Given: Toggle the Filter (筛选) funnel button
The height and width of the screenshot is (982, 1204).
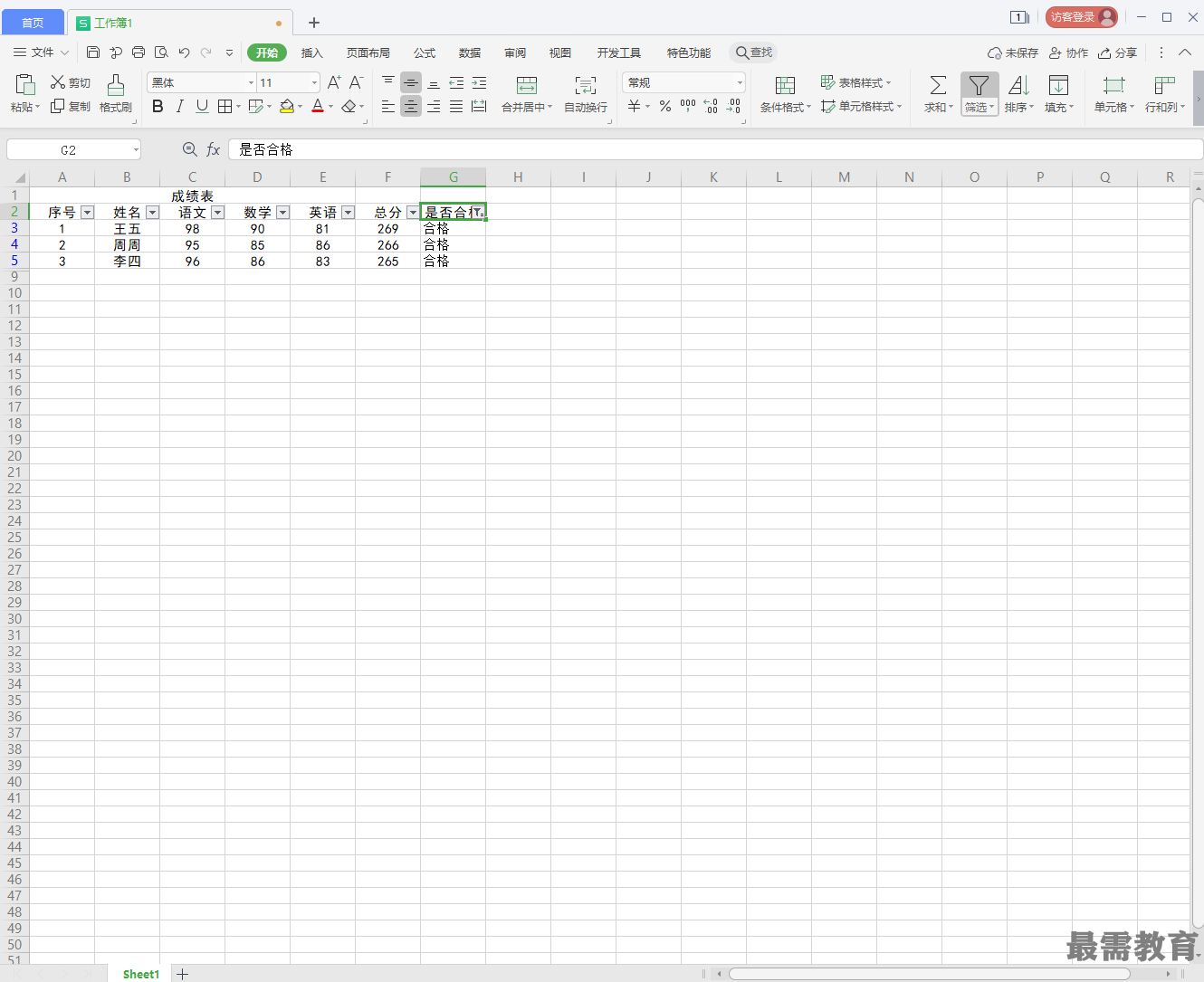Looking at the screenshot, I should pyautogui.click(x=979, y=85).
